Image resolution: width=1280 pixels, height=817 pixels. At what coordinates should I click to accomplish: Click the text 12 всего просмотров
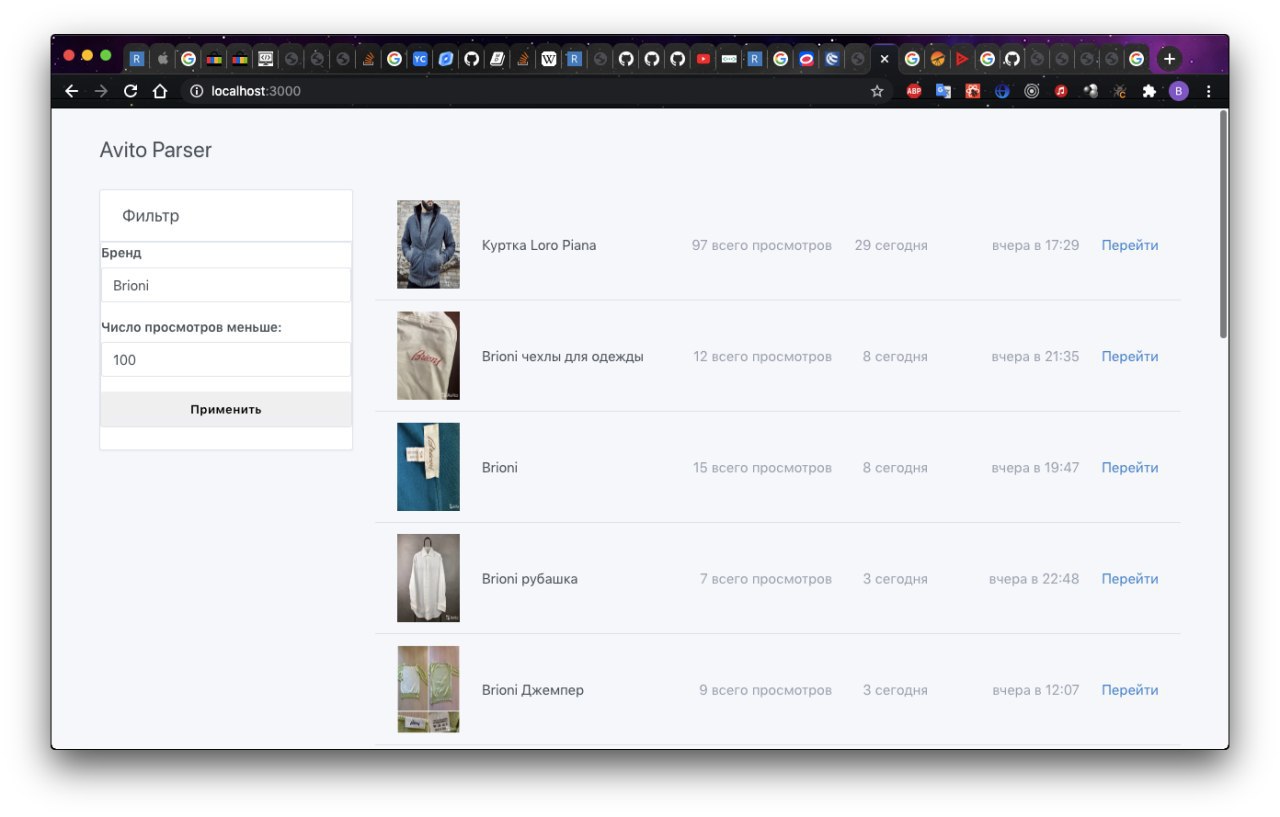point(762,356)
